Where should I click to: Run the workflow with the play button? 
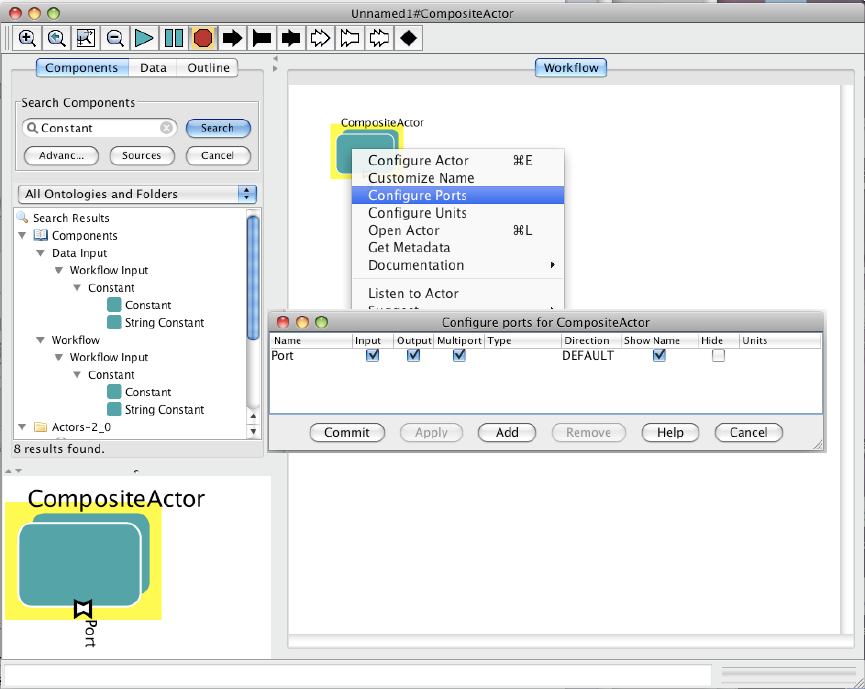pos(144,38)
